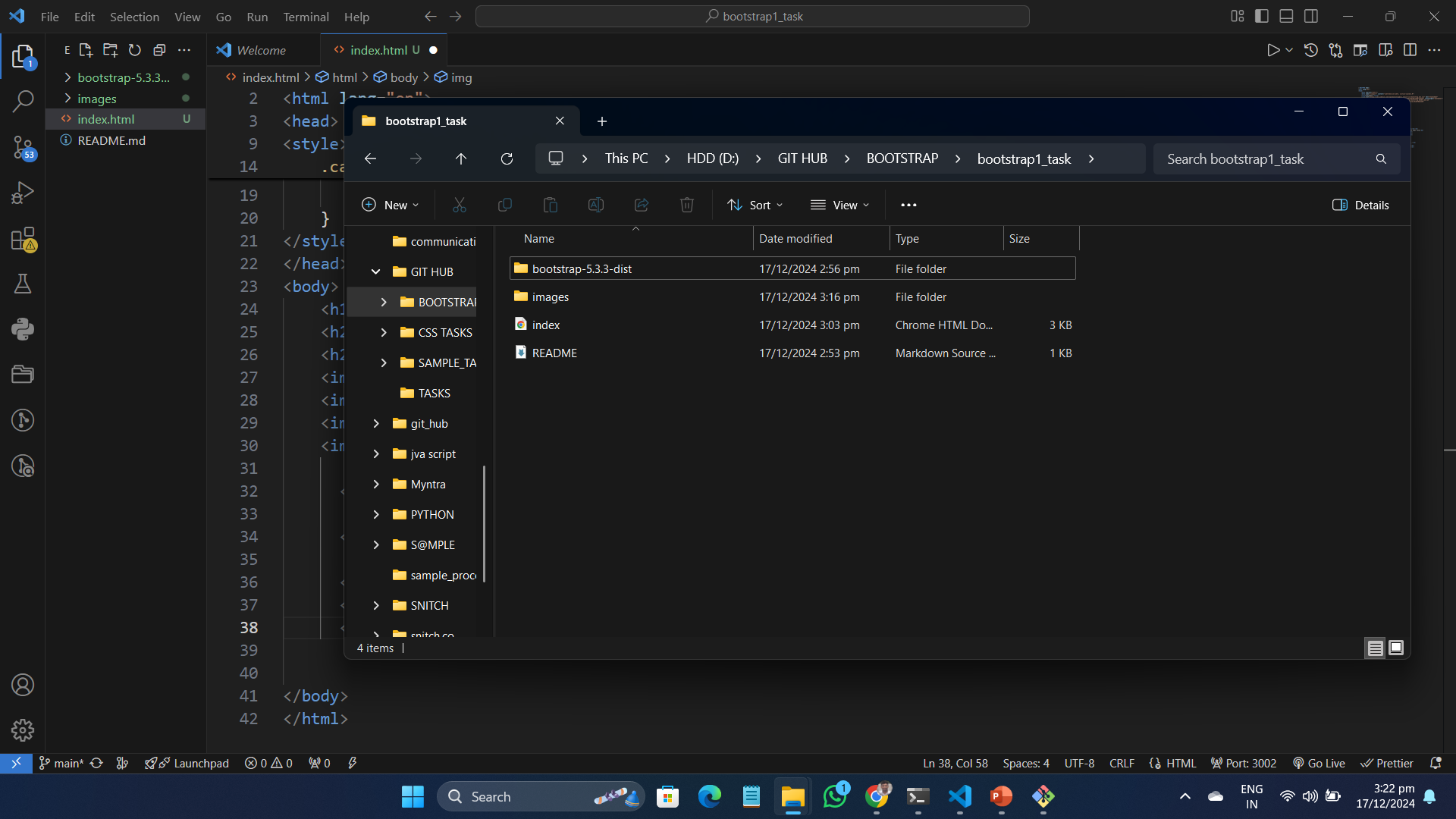1456x819 pixels.
Task: Open WhatsApp from the taskbar
Action: 835,796
